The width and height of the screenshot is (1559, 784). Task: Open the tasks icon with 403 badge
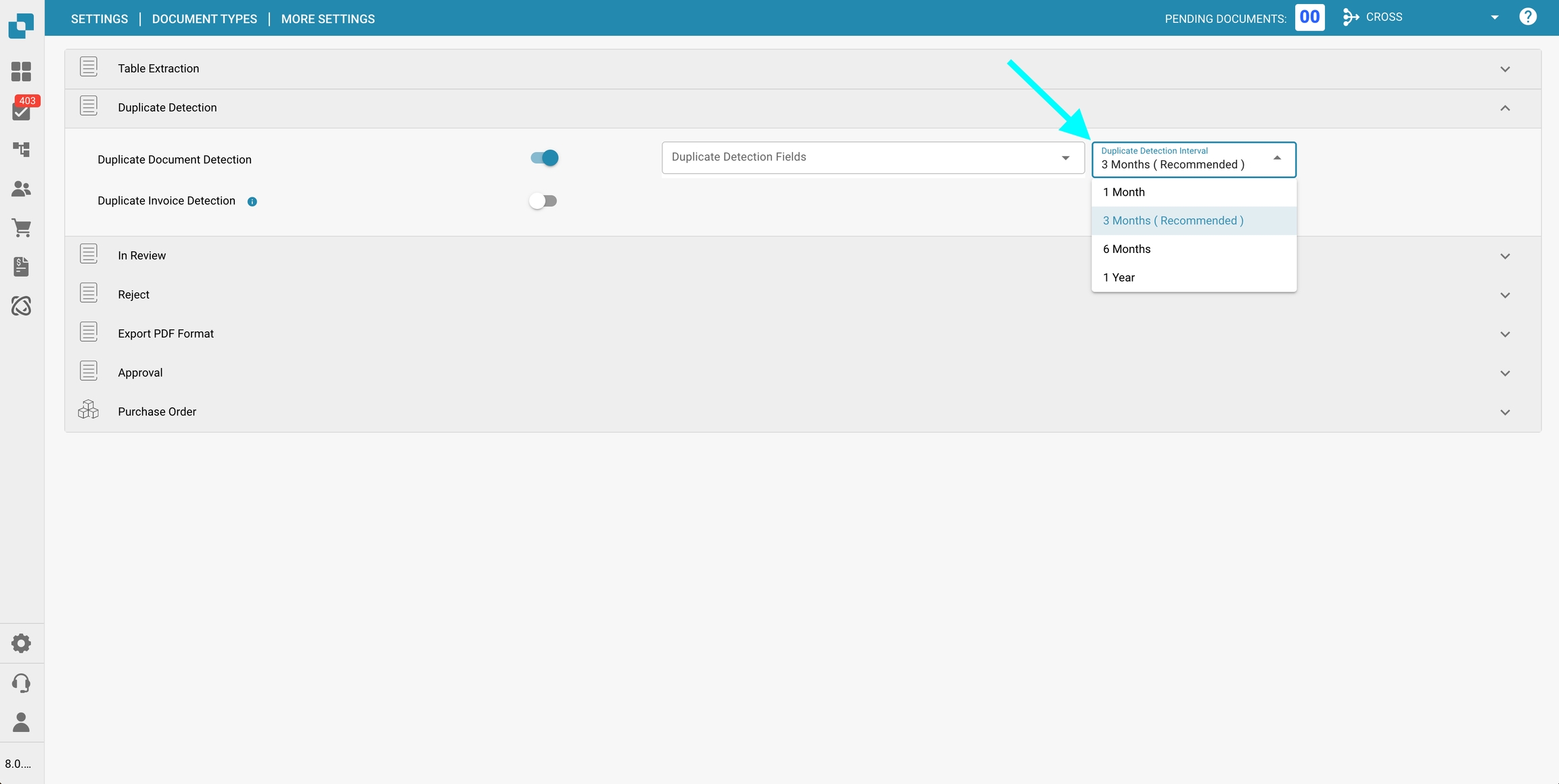coord(21,111)
